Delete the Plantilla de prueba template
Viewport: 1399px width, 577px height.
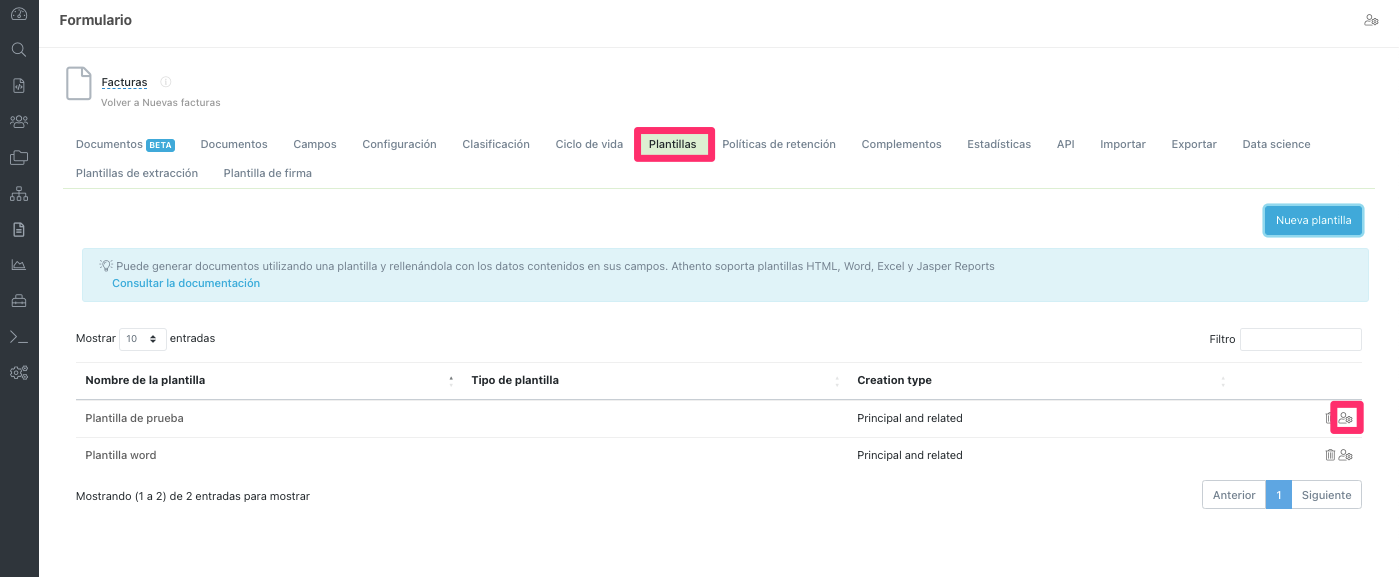[x=1329, y=418]
